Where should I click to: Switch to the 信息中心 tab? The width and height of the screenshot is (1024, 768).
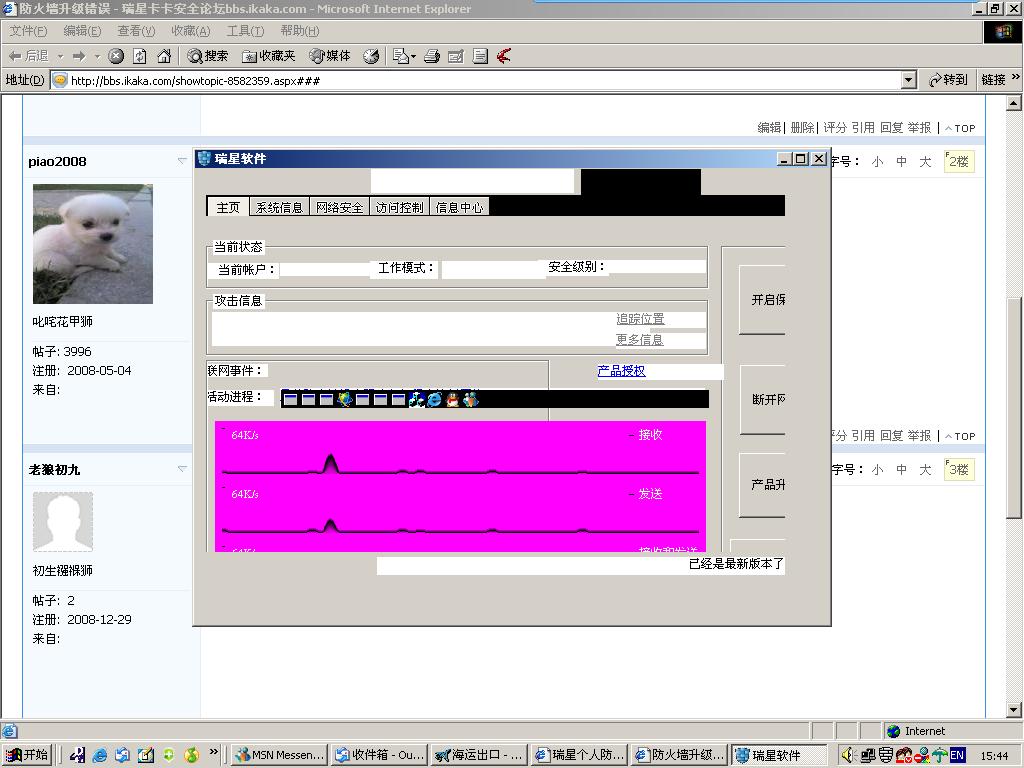[x=460, y=208]
